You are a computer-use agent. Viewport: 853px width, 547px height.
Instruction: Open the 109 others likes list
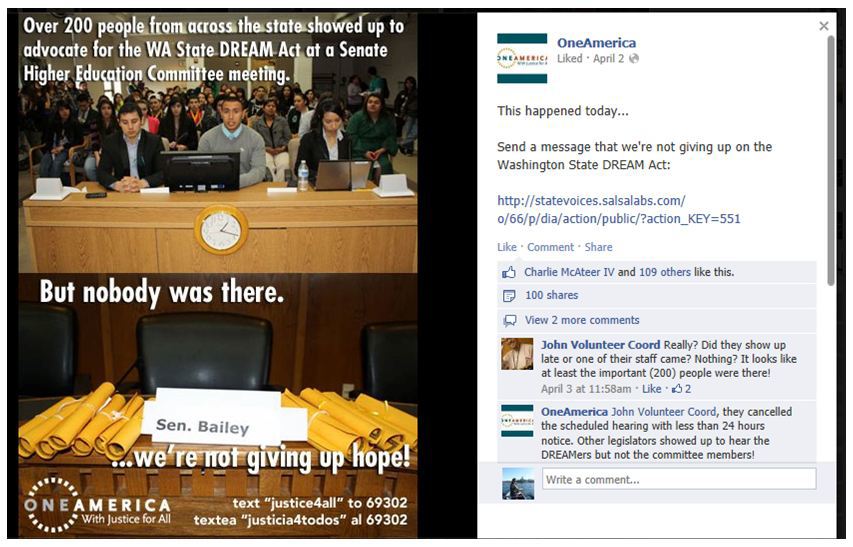[665, 272]
